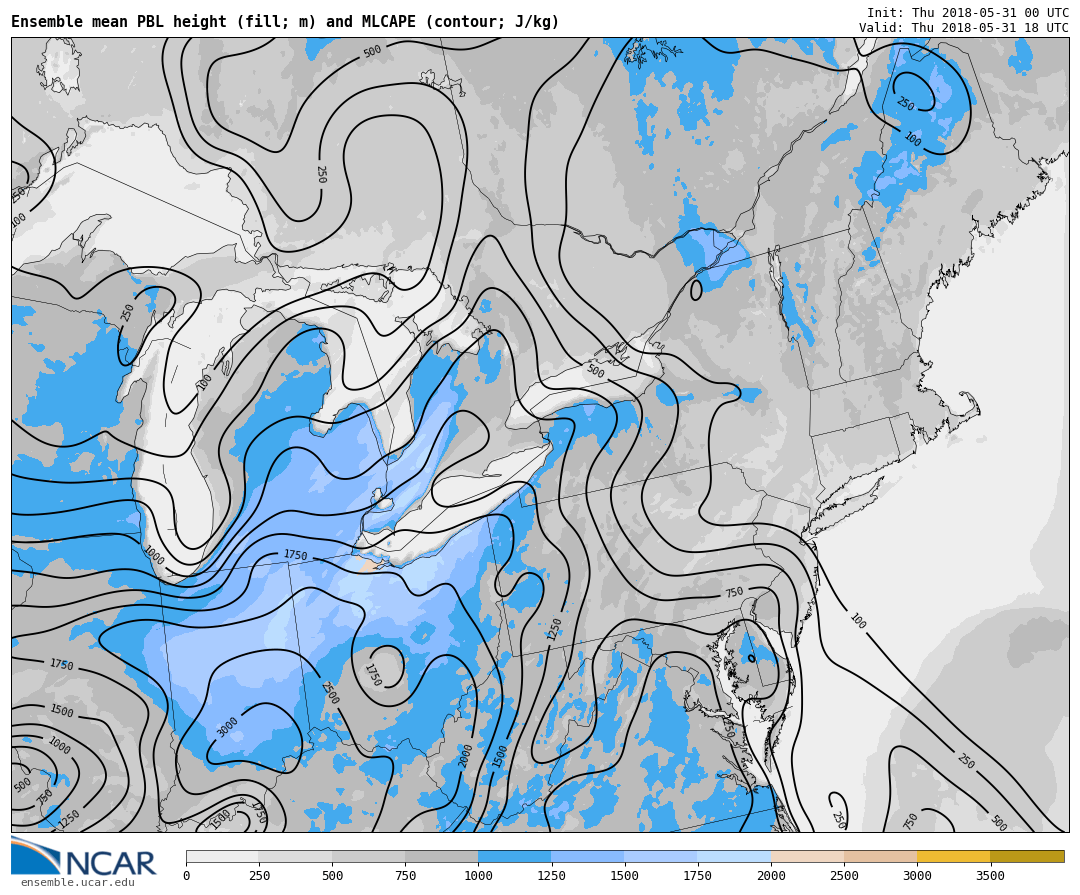Click the Init time text line
The height and width of the screenshot is (895, 1080).
pos(968,12)
